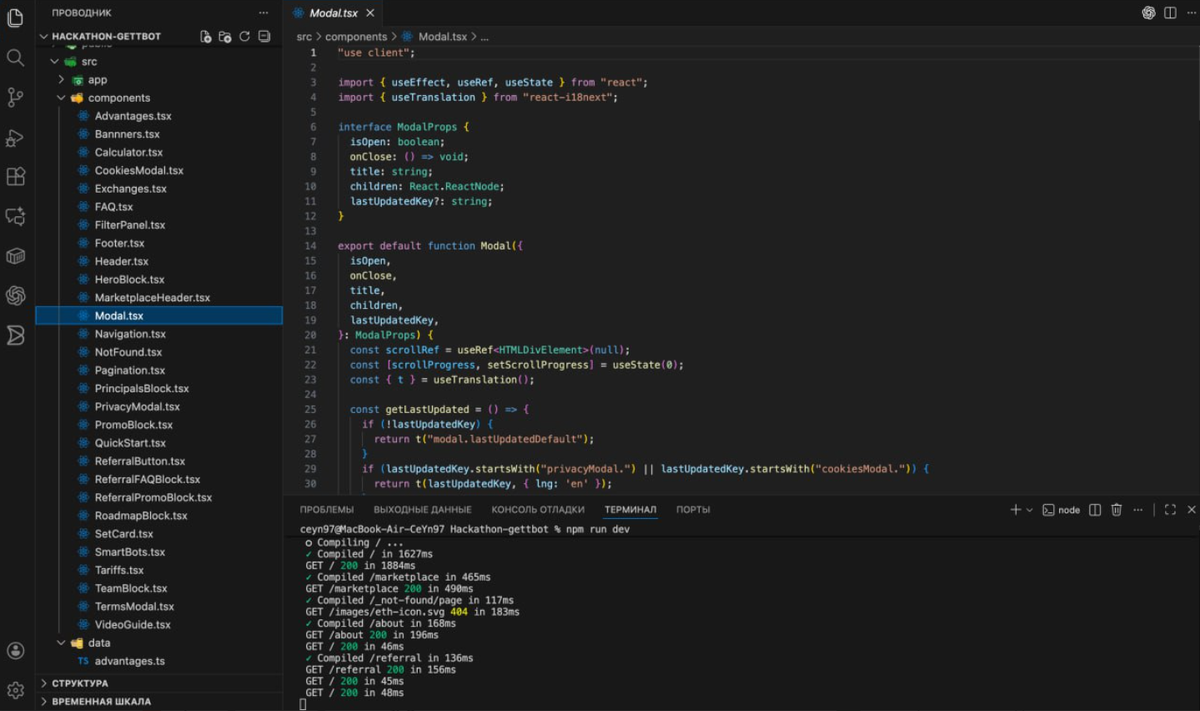This screenshot has width=1200, height=711.
Task: Open PrivacyModal.tsx in the explorer
Action: click(x=137, y=407)
